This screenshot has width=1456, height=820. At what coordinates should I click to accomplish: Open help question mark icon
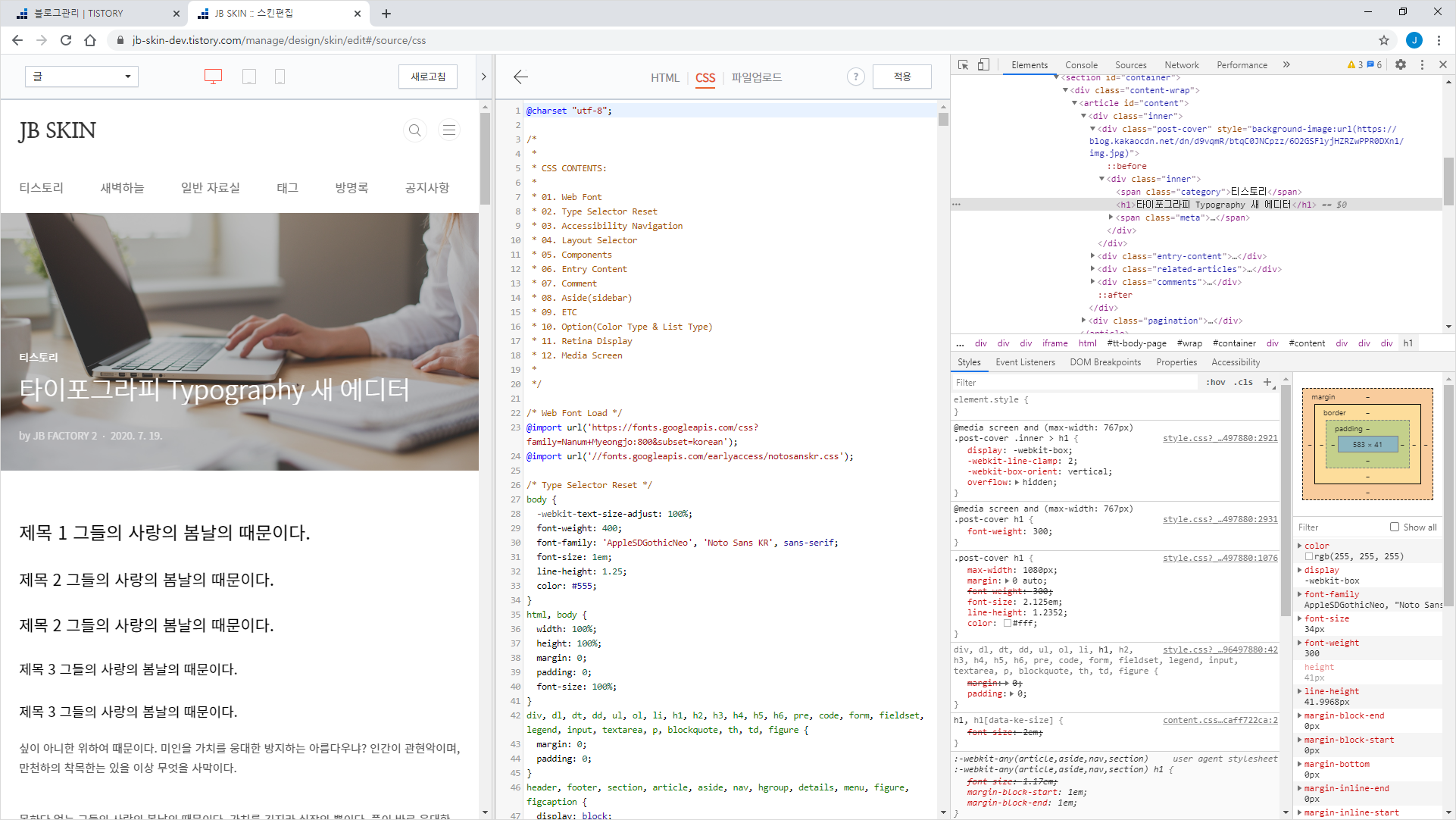(856, 77)
